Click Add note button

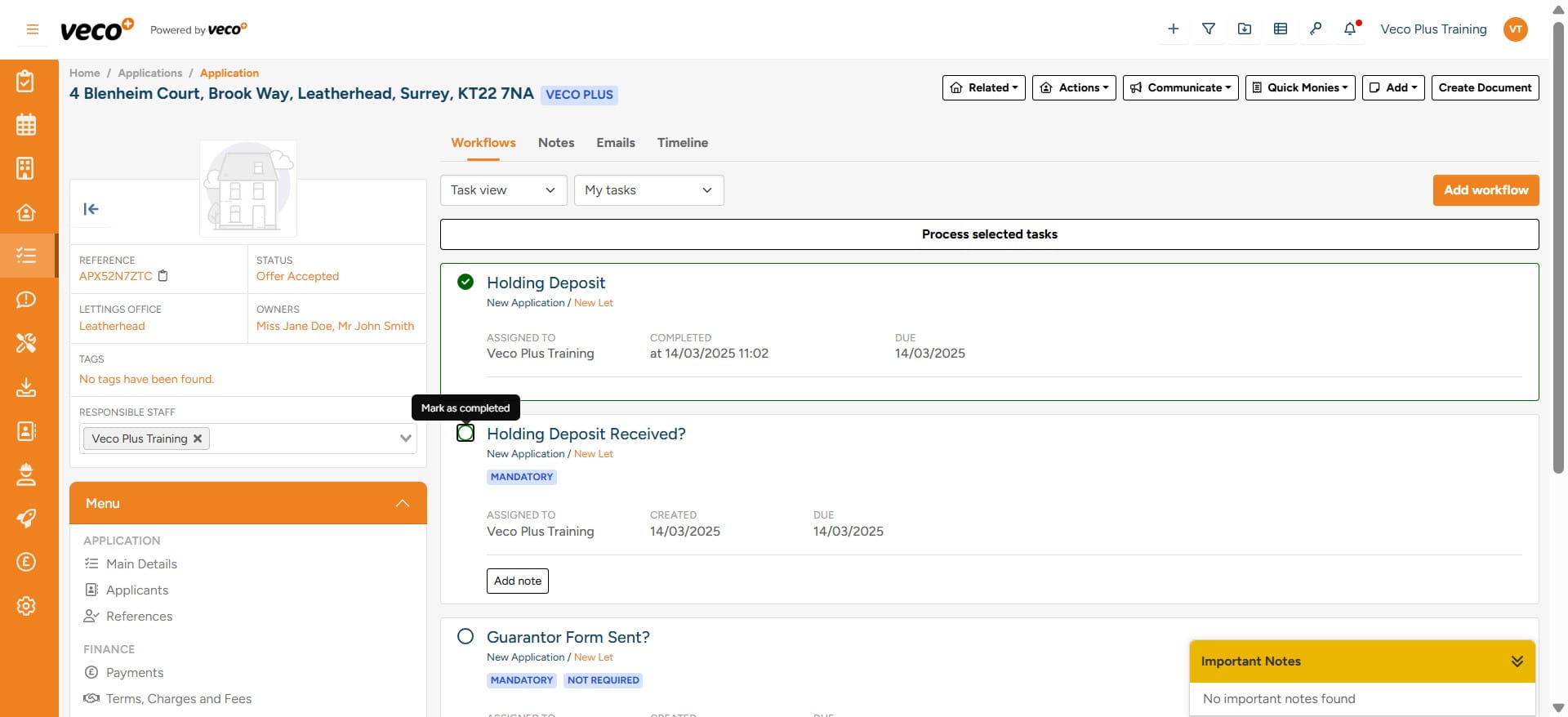(517, 581)
